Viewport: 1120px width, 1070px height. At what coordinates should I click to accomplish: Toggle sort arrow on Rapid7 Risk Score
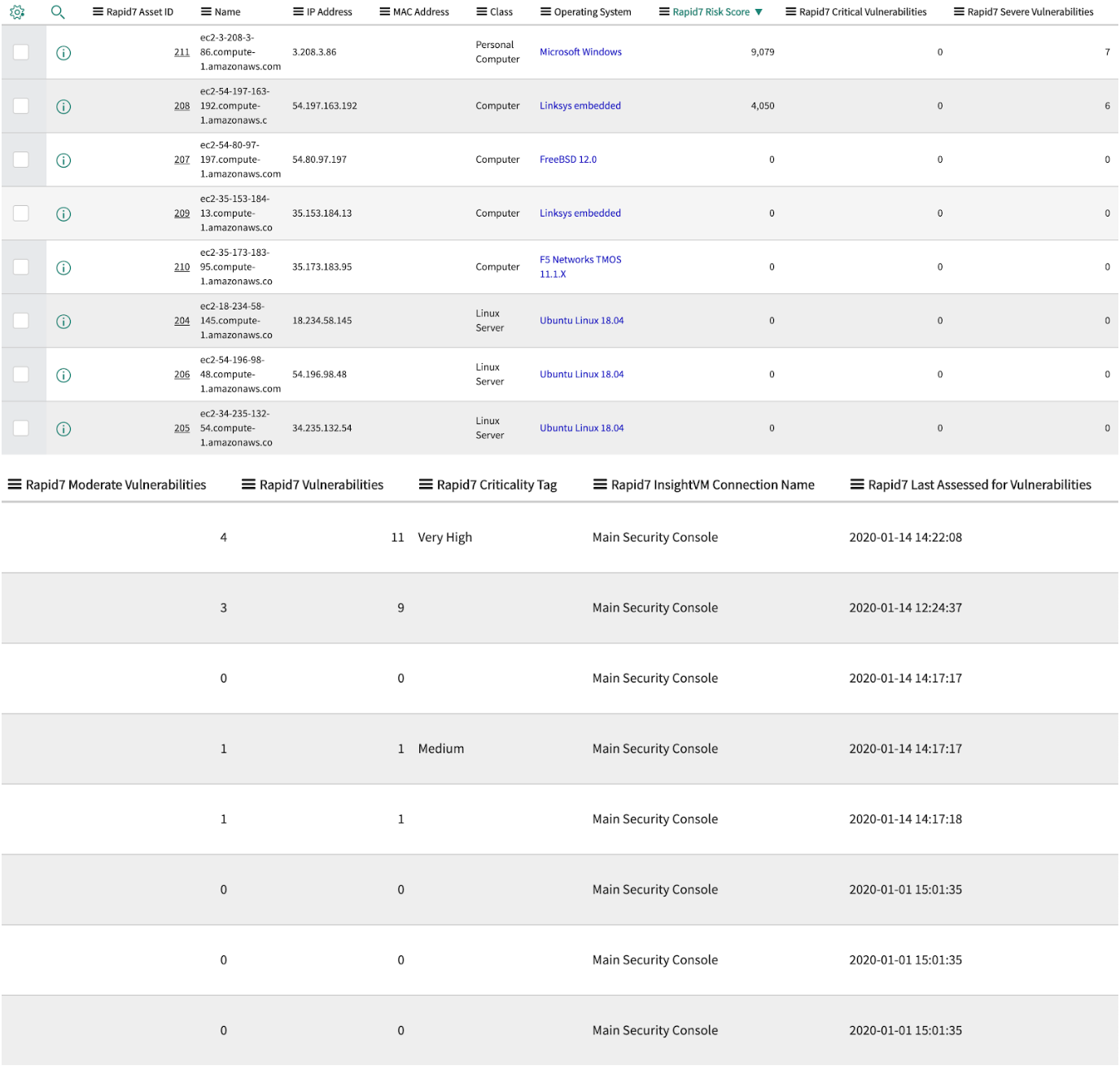coord(759,12)
